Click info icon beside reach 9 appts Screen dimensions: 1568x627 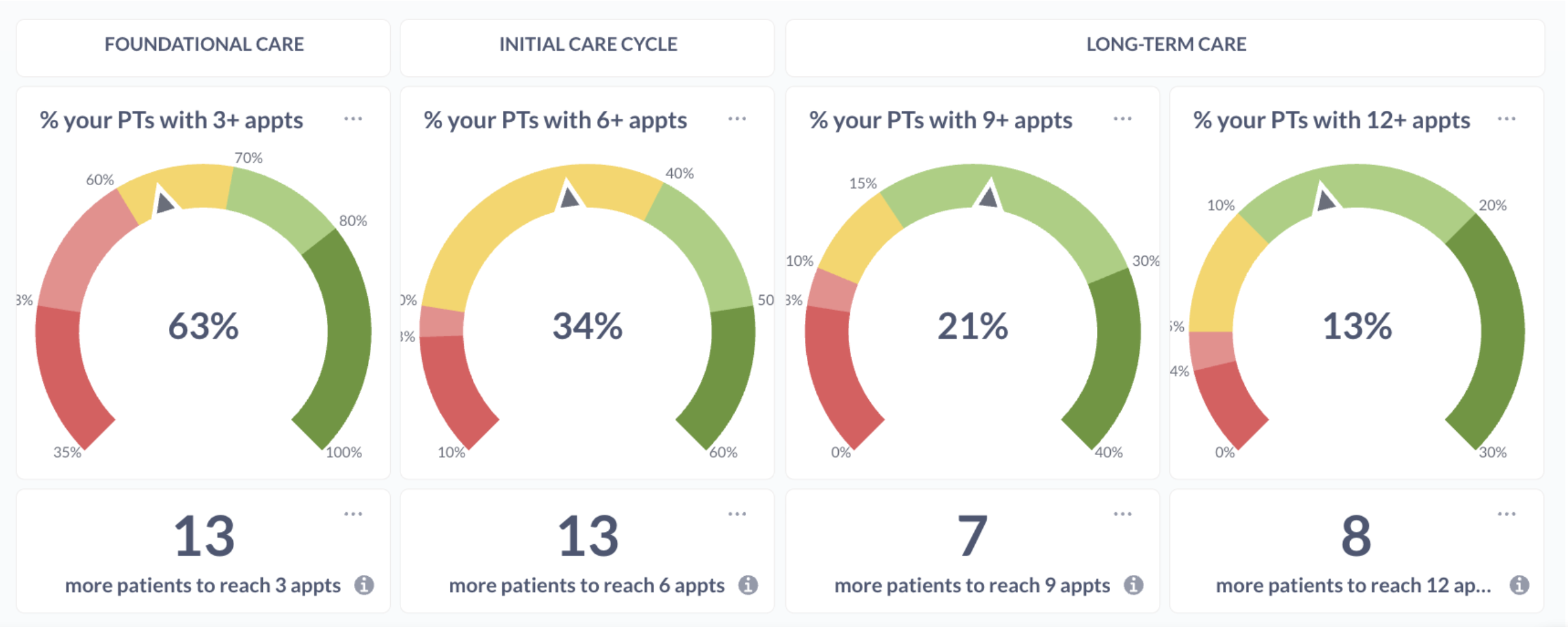[x=1134, y=585]
